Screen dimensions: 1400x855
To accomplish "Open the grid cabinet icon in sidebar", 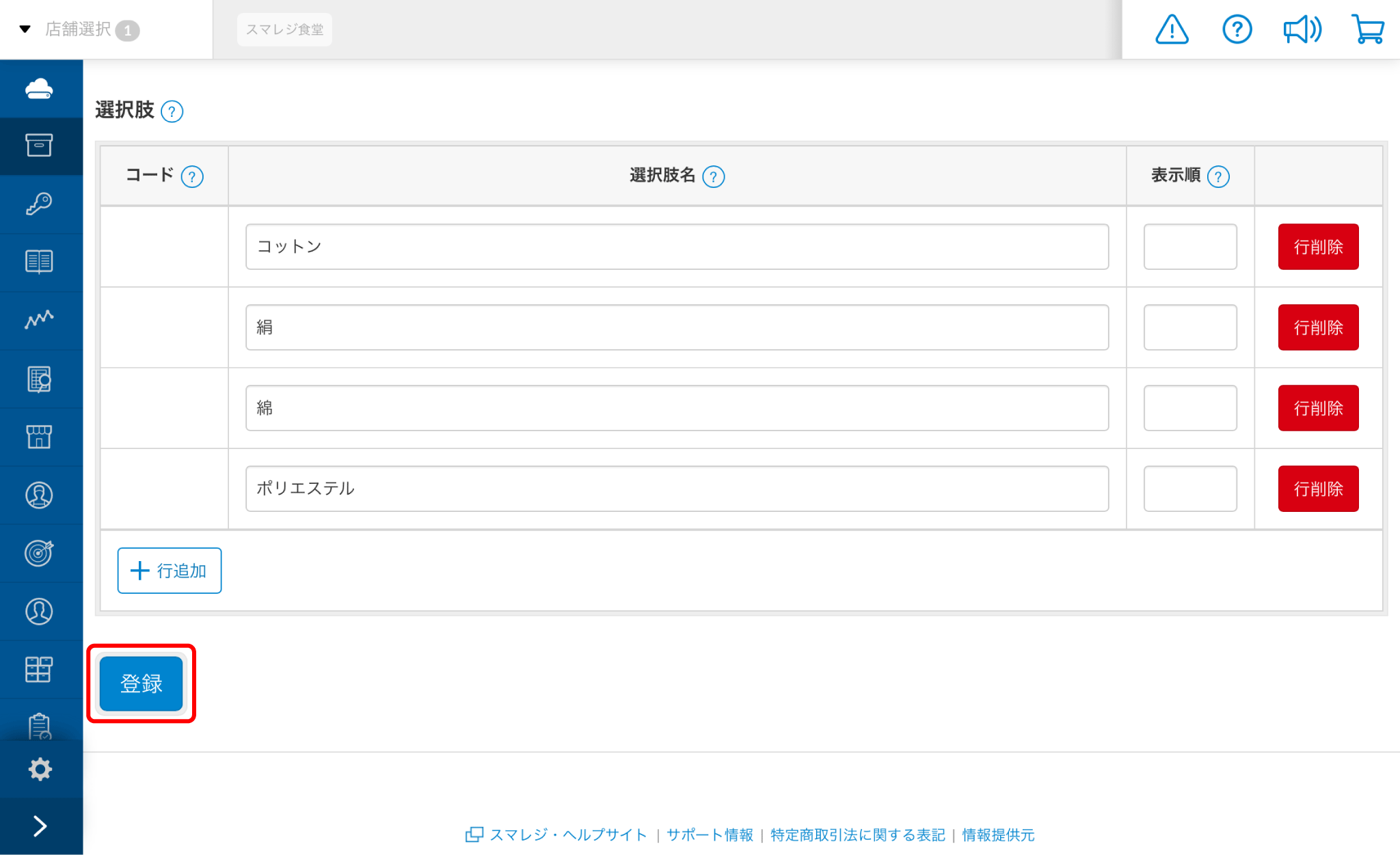I will coord(40,669).
